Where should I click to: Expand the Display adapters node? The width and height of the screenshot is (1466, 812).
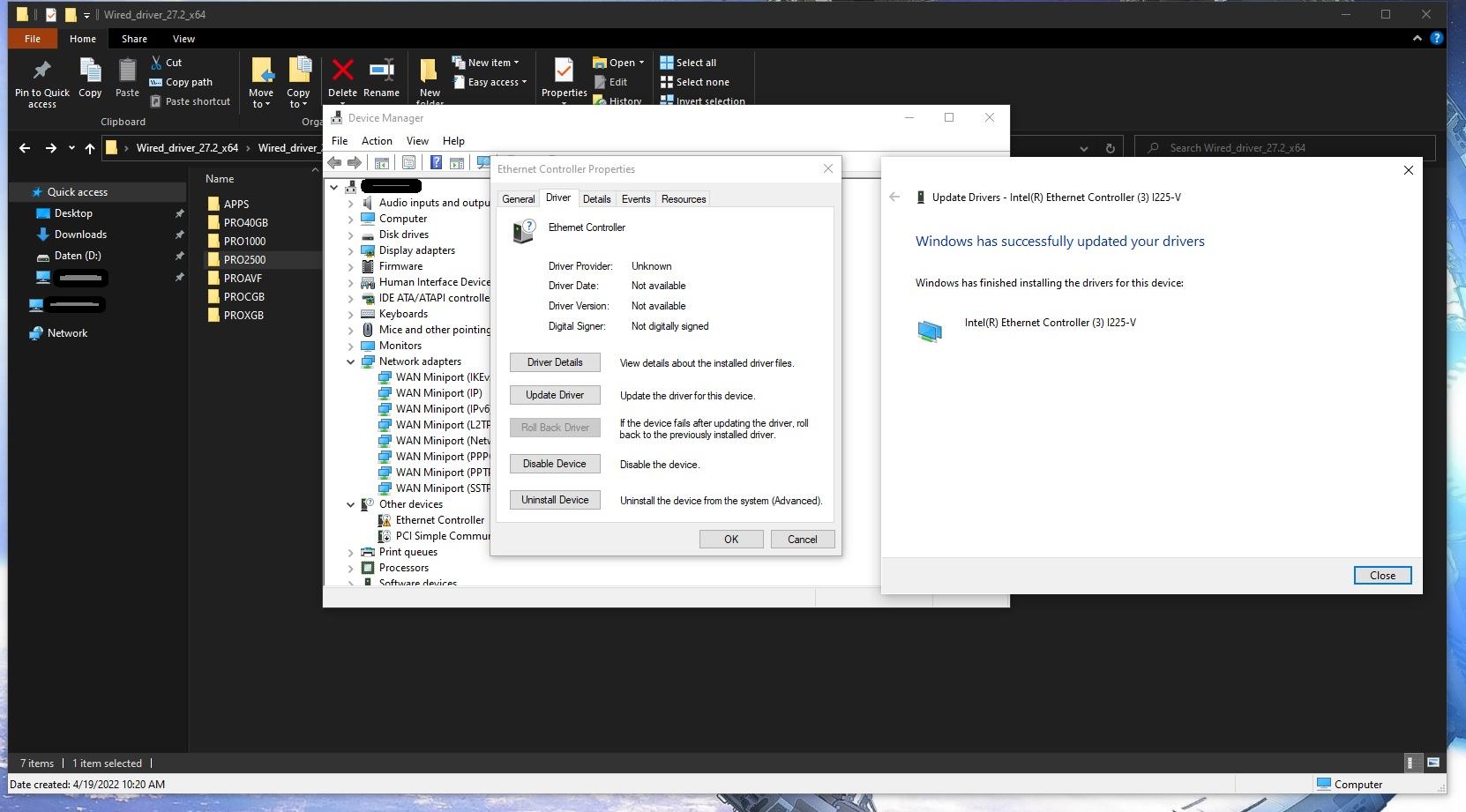[x=350, y=250]
